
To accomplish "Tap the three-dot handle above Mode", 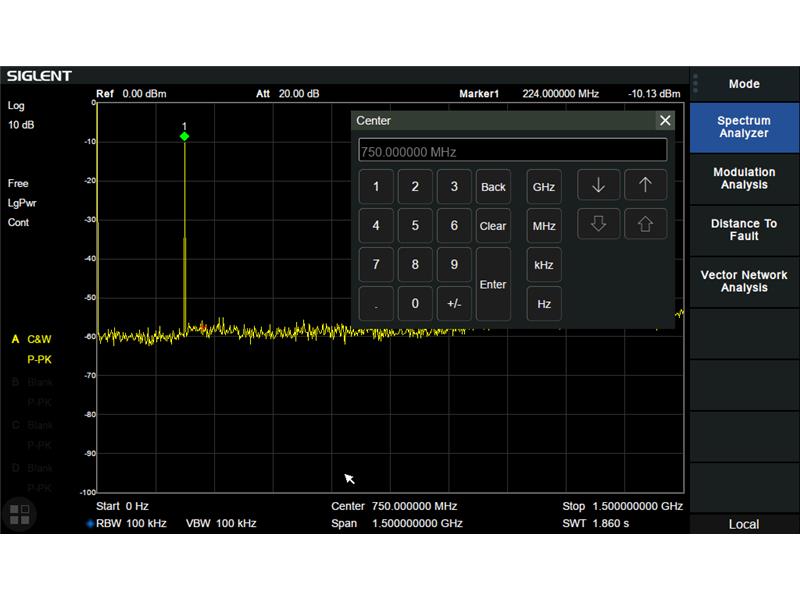I will tap(695, 84).
